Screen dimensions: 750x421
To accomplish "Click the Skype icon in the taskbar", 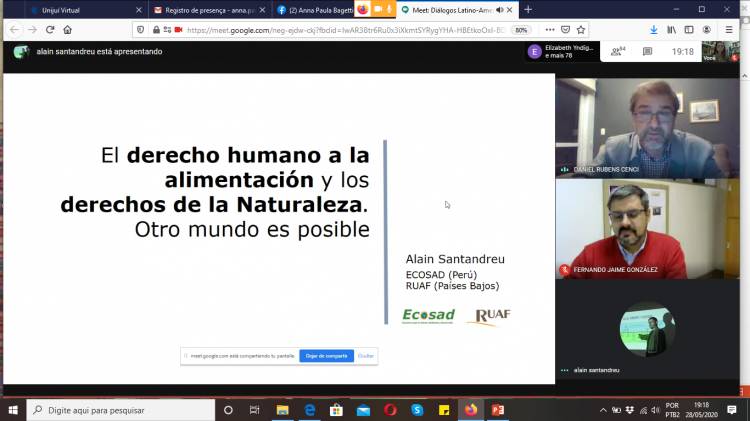I will click(x=417, y=410).
